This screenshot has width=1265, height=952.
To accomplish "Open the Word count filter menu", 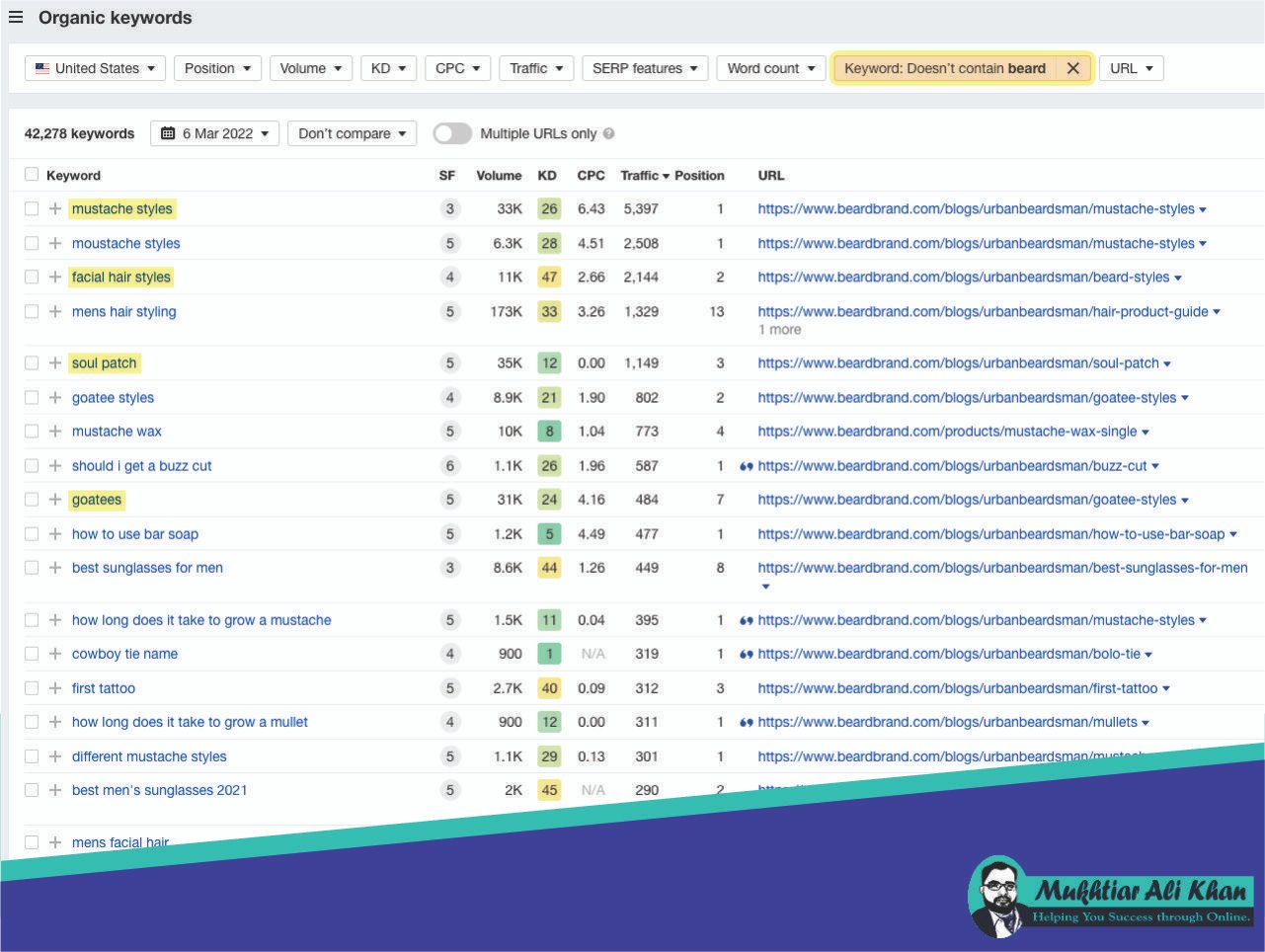I will [x=770, y=67].
